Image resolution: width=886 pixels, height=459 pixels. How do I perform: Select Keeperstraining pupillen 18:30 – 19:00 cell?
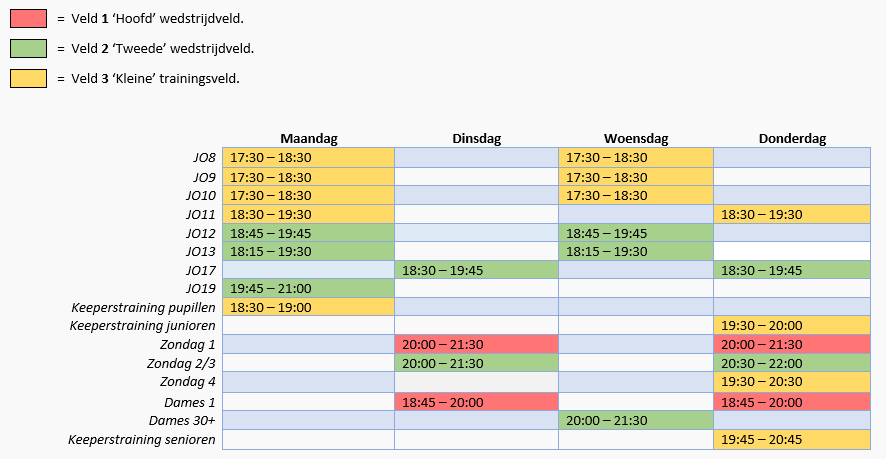(x=308, y=307)
